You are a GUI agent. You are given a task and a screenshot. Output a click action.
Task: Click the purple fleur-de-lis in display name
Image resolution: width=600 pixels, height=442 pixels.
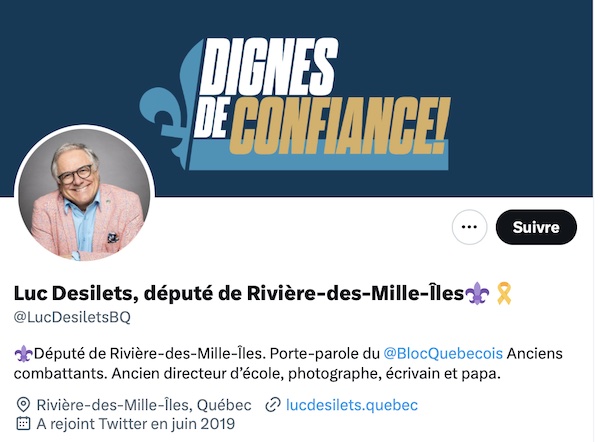tap(478, 294)
